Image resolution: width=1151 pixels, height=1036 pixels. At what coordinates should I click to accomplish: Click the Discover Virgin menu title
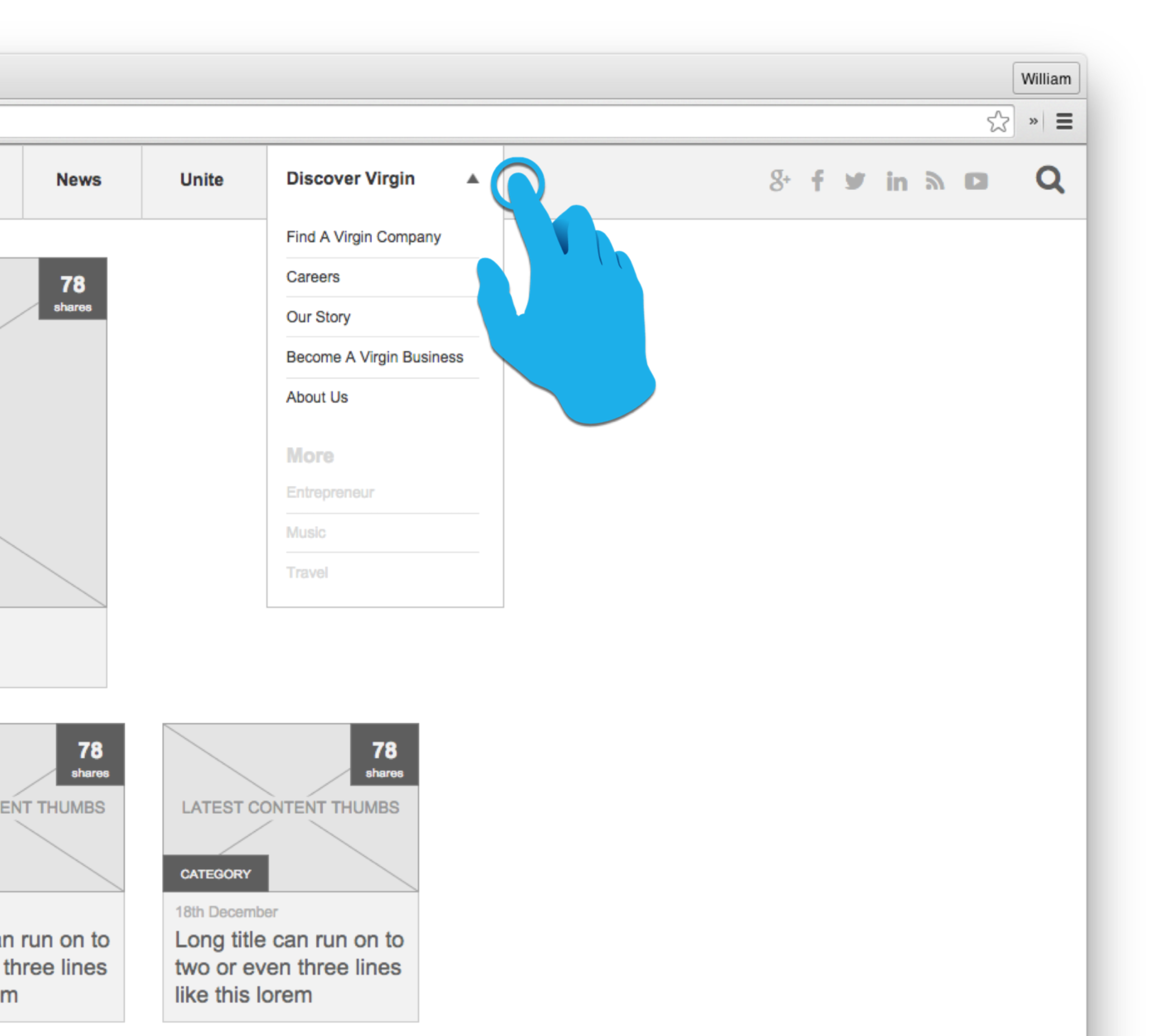point(351,179)
